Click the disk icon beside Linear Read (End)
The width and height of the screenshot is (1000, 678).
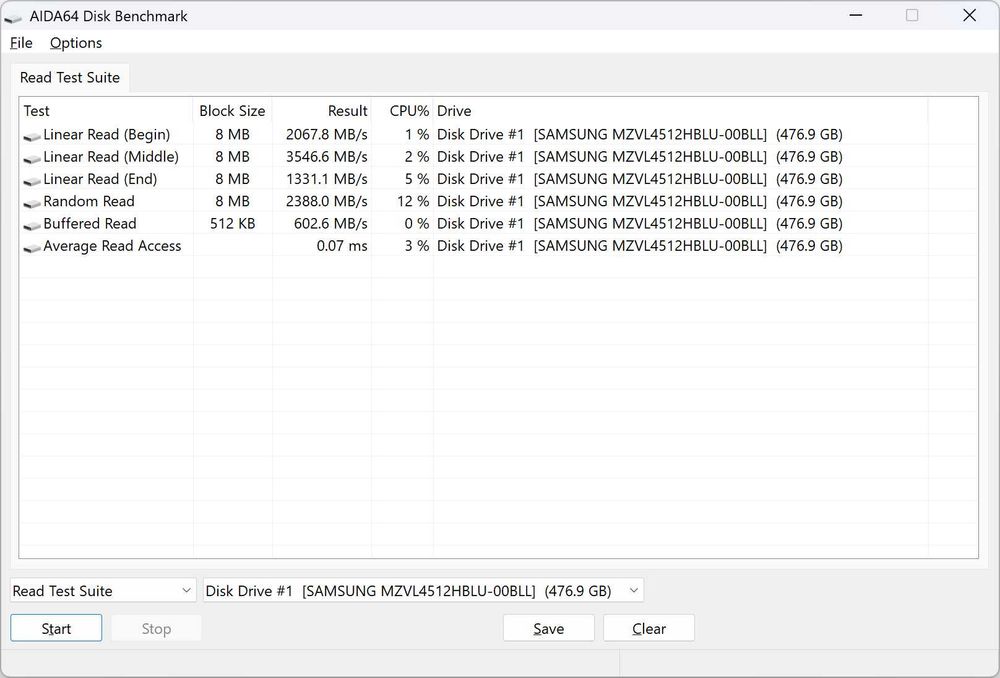(32, 181)
